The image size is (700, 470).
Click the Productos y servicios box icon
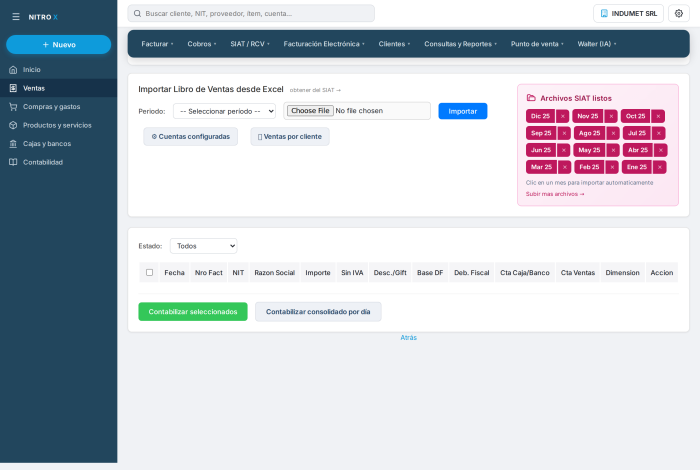click(x=13, y=125)
